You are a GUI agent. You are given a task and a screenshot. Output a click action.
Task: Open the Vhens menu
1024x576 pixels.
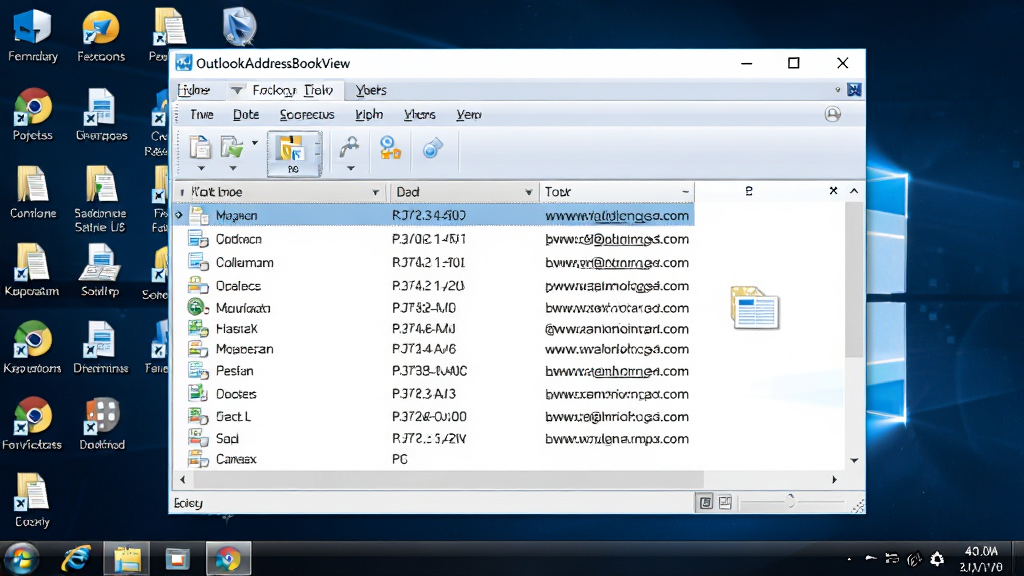[x=419, y=114]
